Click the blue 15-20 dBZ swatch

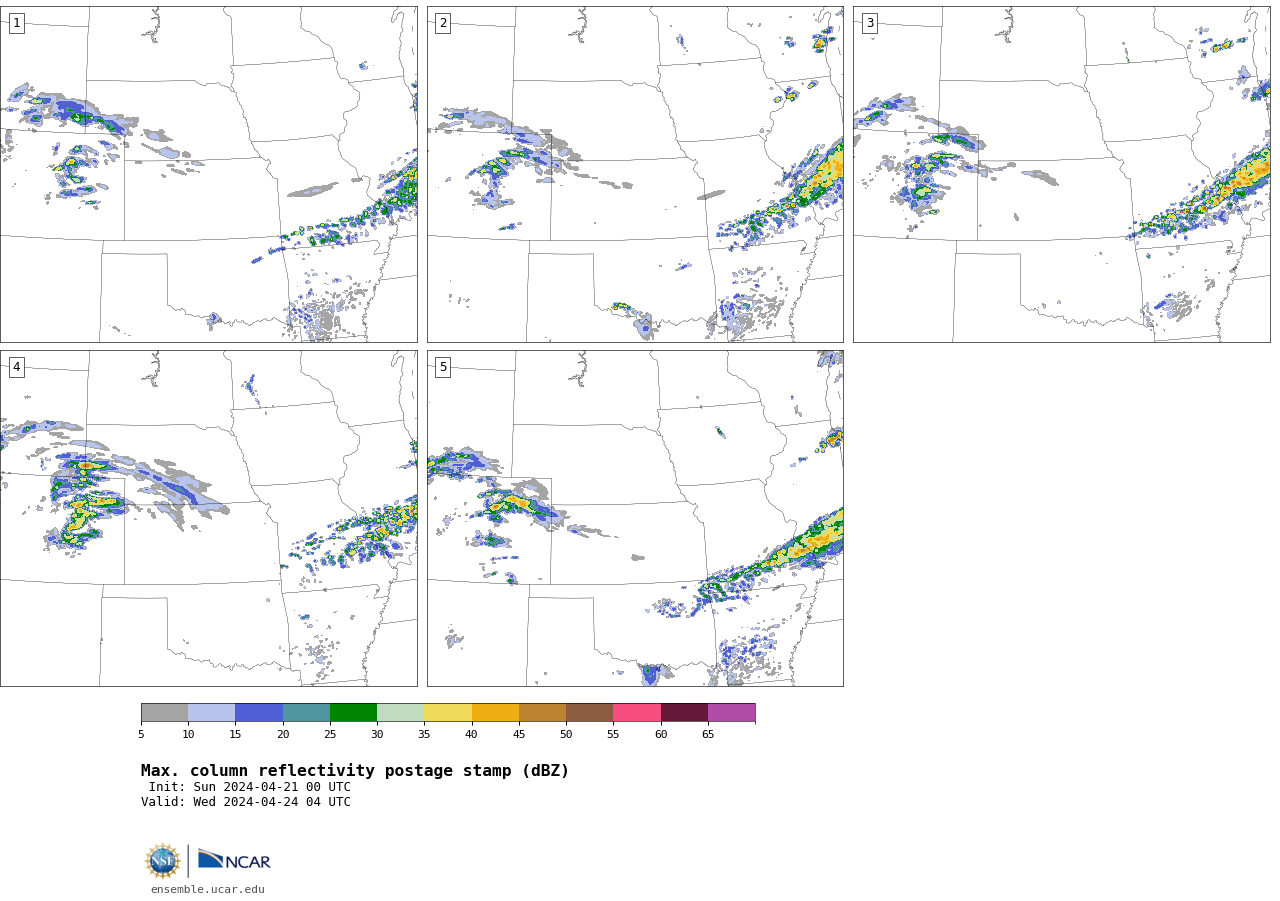[259, 713]
